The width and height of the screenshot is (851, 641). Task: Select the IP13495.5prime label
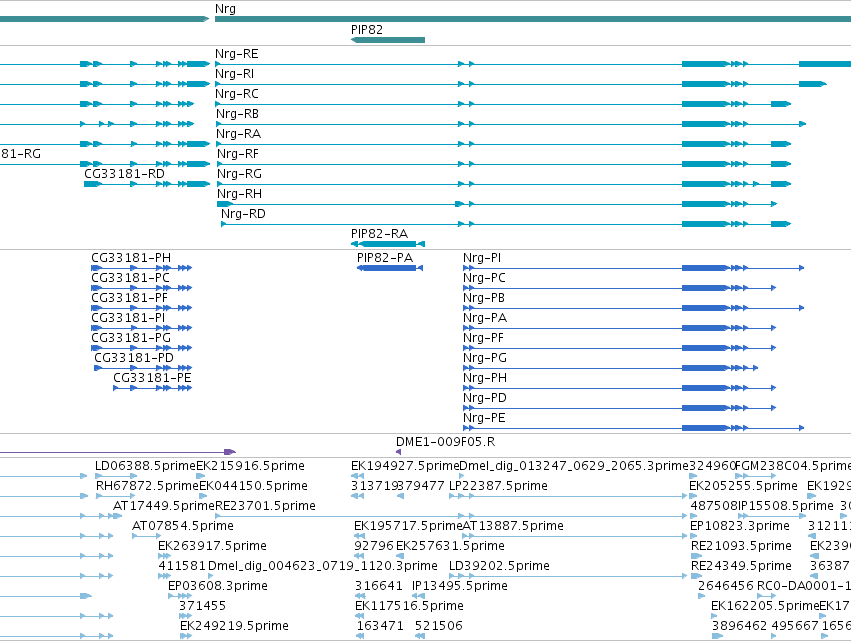point(460,587)
